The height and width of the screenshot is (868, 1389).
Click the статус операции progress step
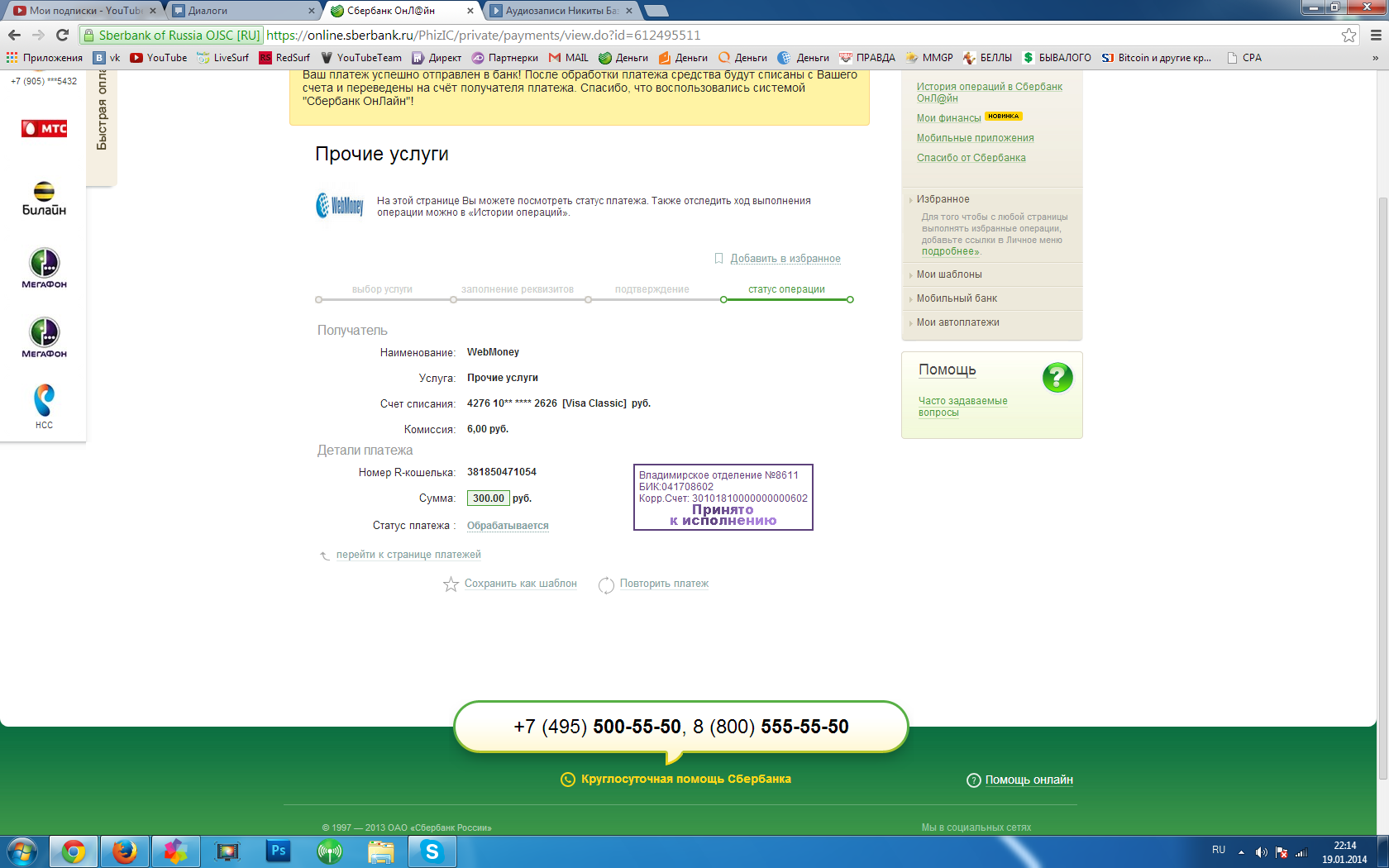point(786,289)
